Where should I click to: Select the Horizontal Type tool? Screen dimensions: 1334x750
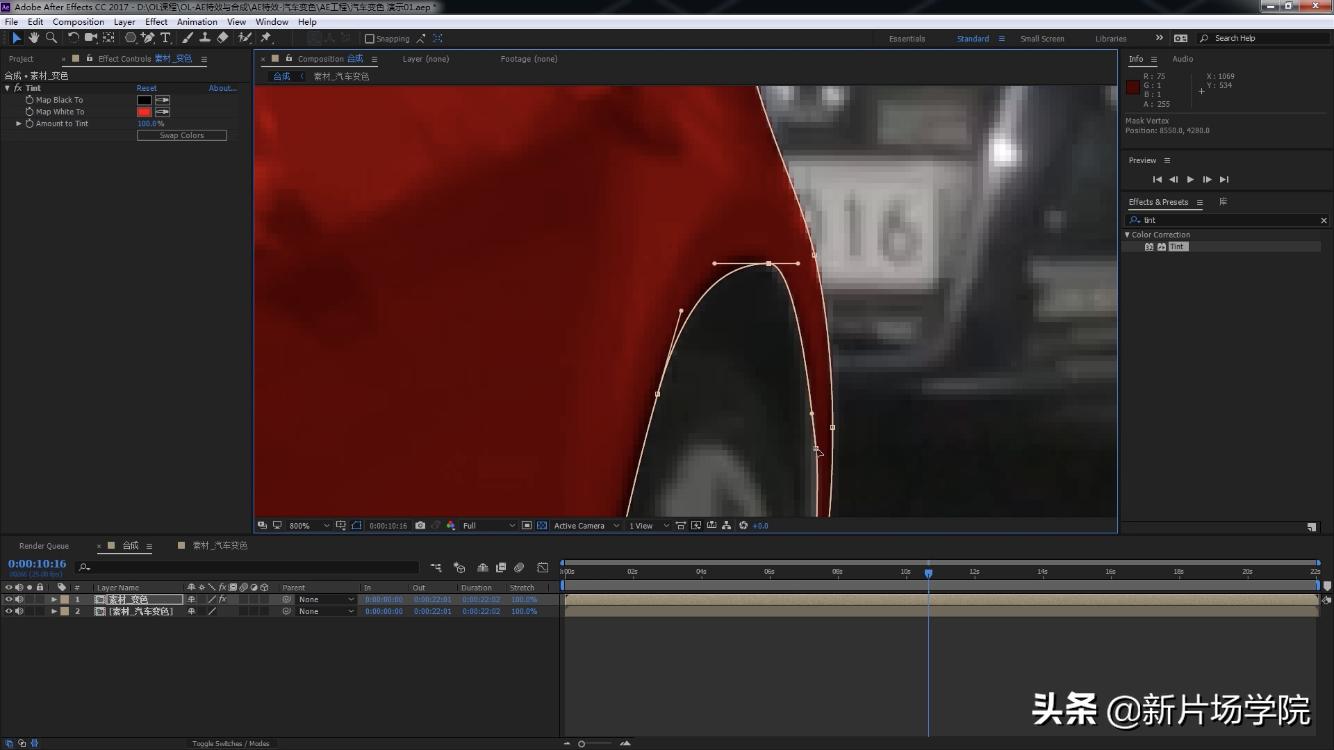click(166, 38)
